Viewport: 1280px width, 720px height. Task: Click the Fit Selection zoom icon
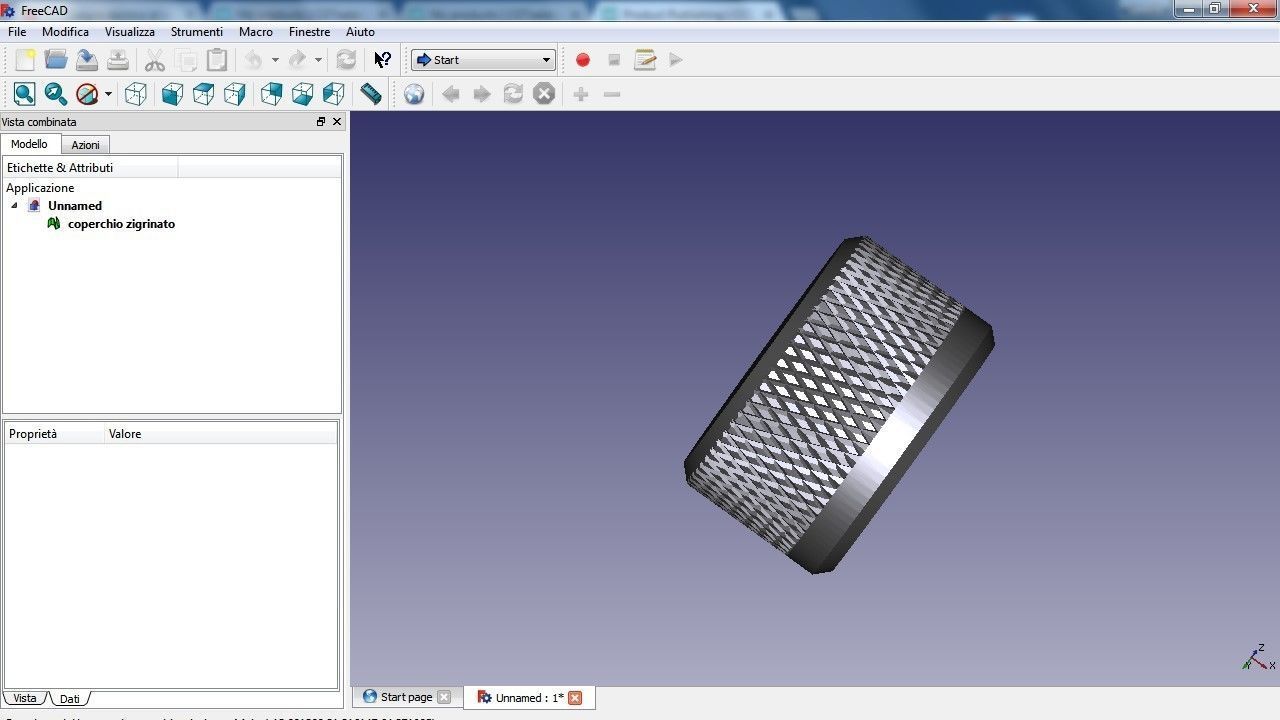(x=56, y=94)
